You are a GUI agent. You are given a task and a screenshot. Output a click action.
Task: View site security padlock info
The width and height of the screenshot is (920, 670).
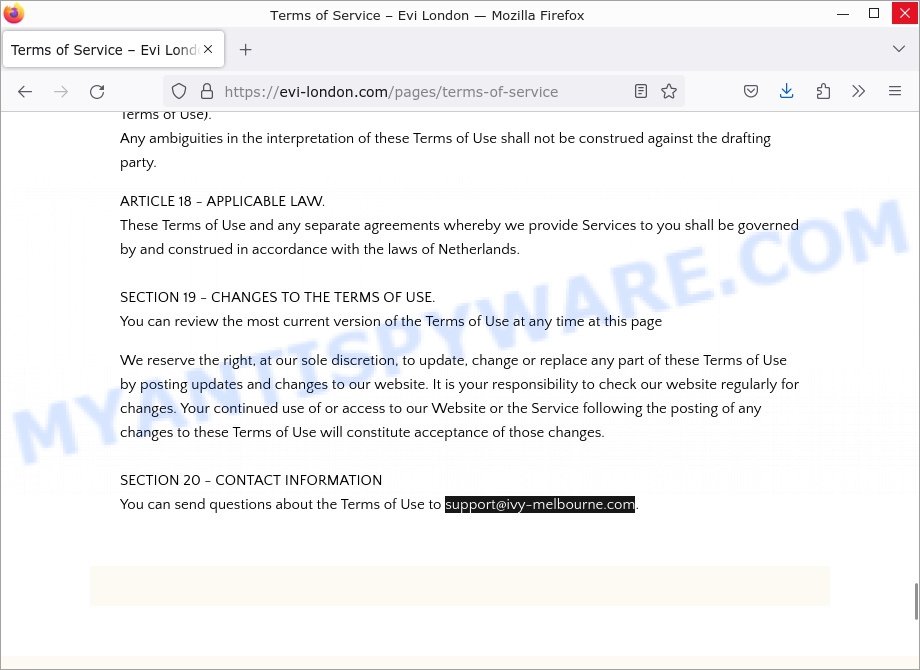tap(207, 92)
